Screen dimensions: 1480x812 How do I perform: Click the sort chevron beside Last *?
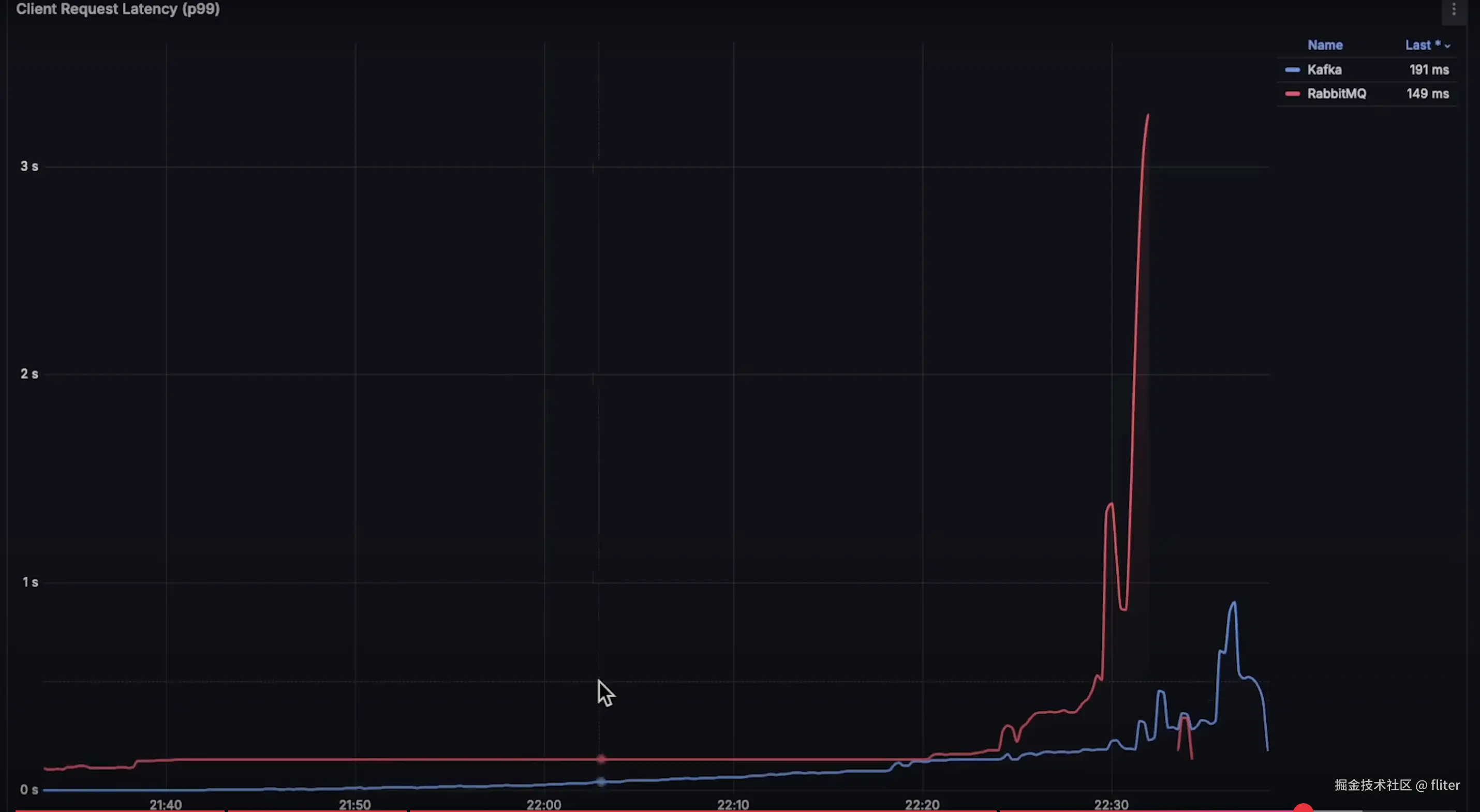click(1447, 46)
